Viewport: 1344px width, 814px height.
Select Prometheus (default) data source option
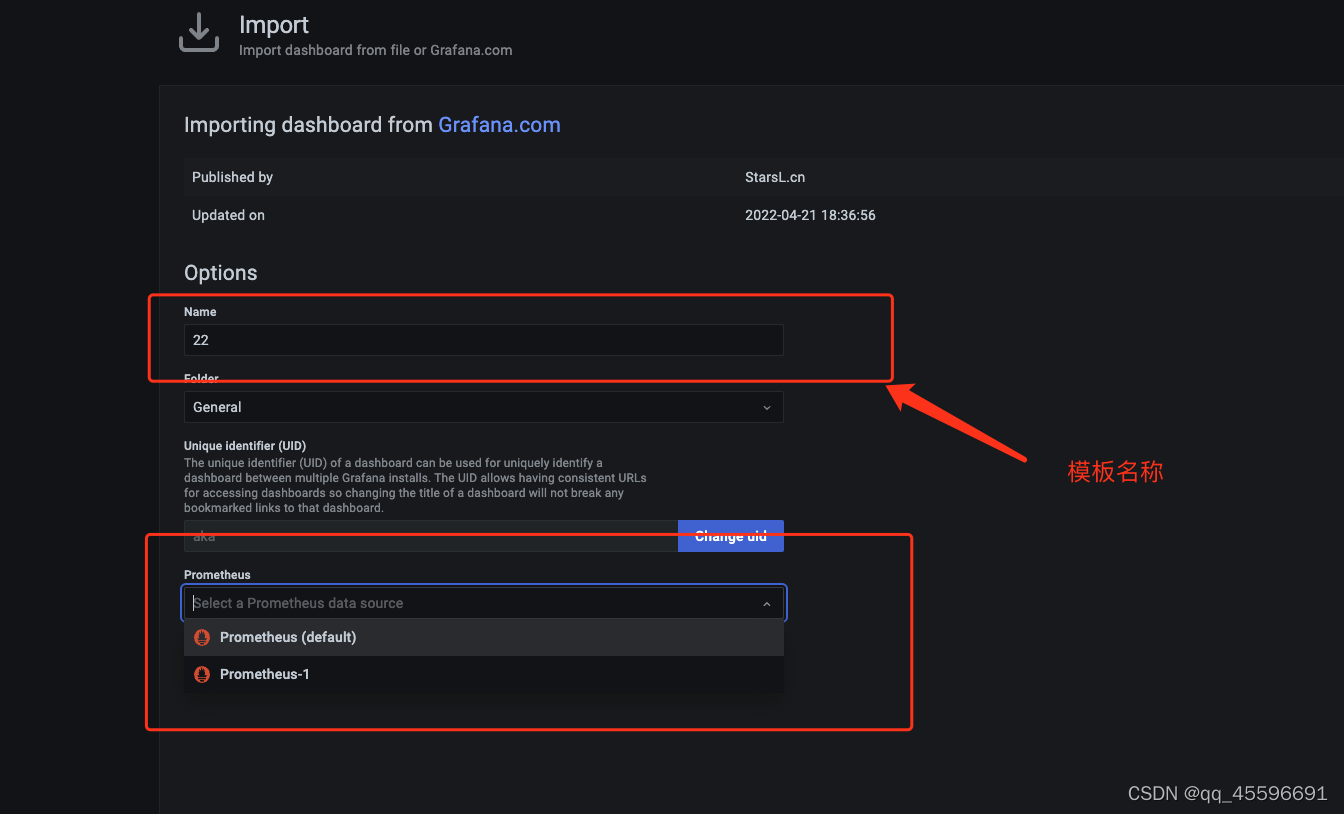click(x=483, y=637)
